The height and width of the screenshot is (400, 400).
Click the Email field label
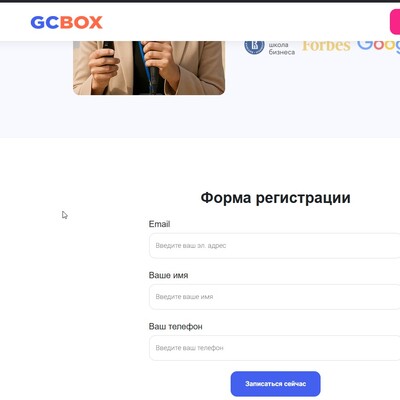[159, 224]
